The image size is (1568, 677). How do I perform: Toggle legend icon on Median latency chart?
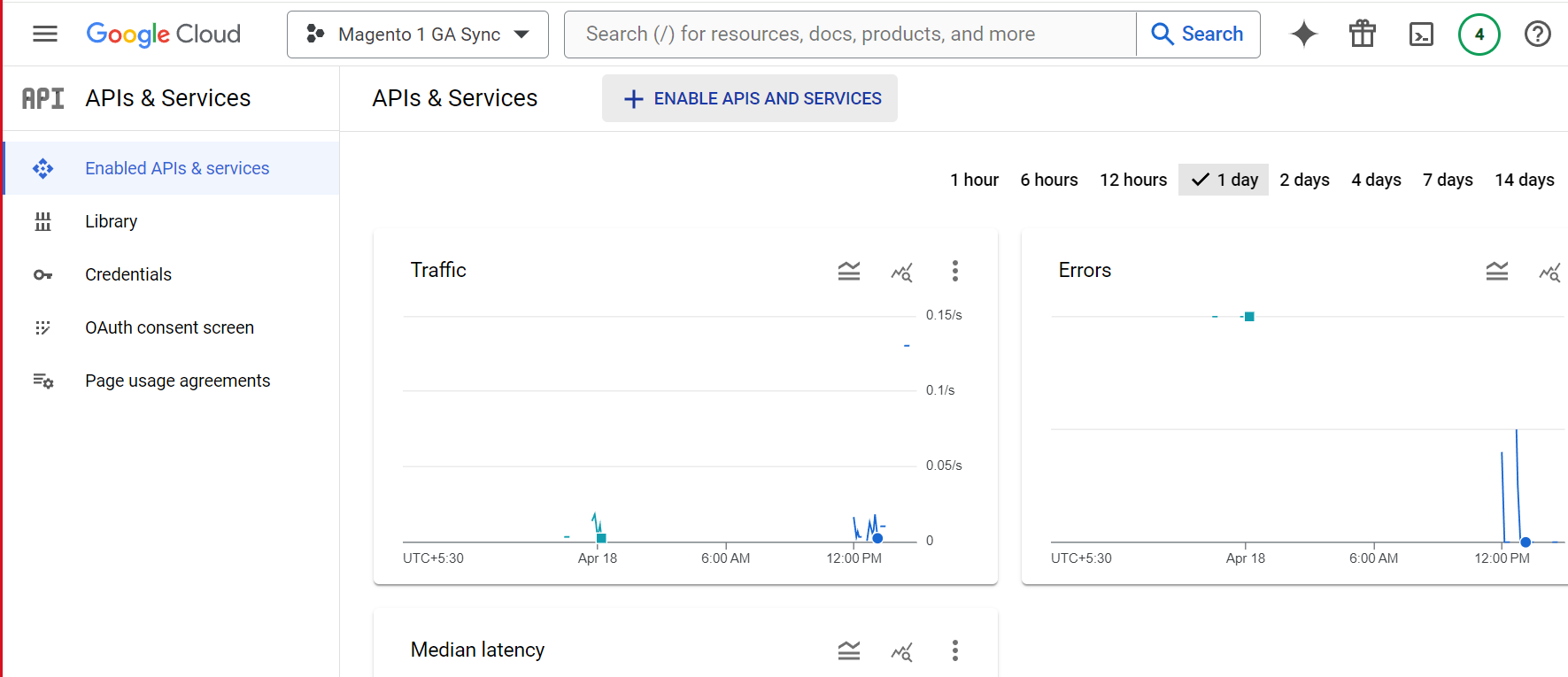coord(848,650)
